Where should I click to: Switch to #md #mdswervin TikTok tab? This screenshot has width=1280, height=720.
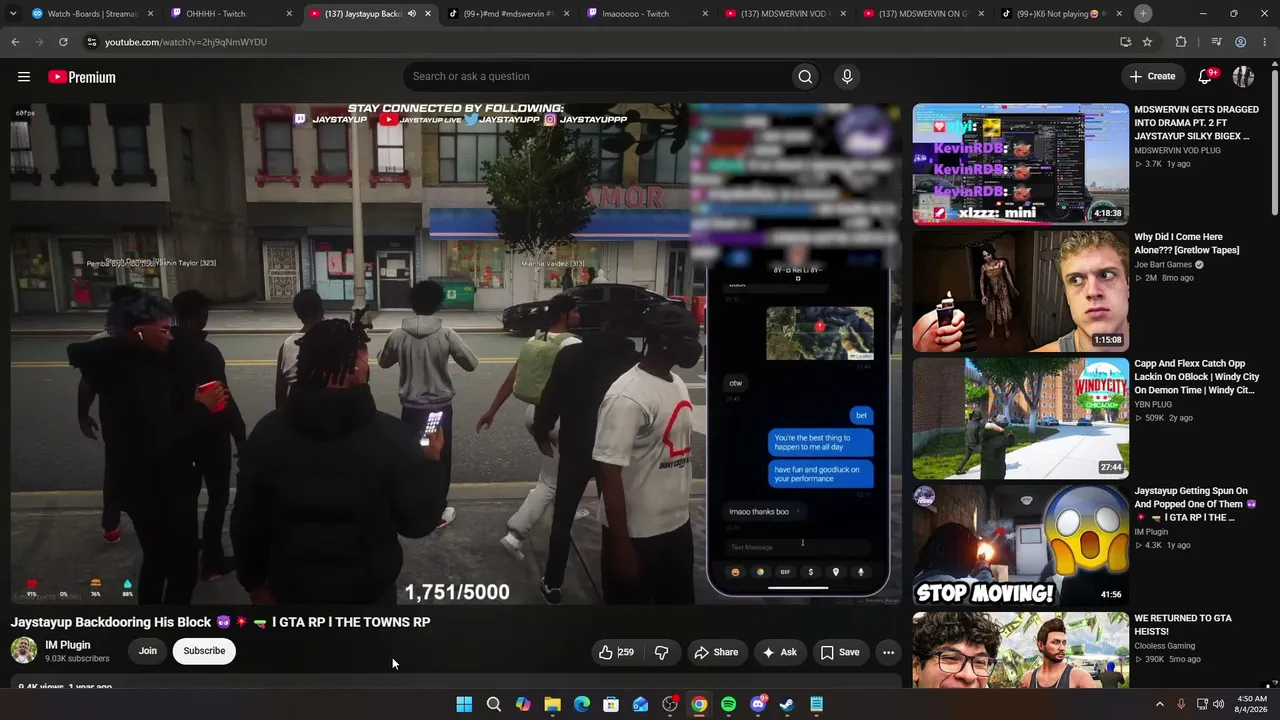pyautogui.click(x=510, y=14)
